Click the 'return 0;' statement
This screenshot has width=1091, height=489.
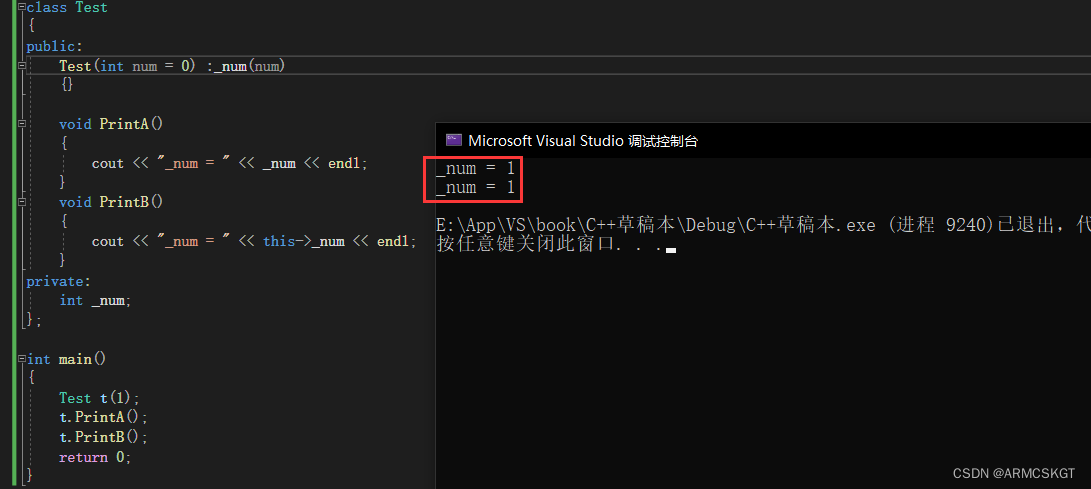tap(95, 457)
